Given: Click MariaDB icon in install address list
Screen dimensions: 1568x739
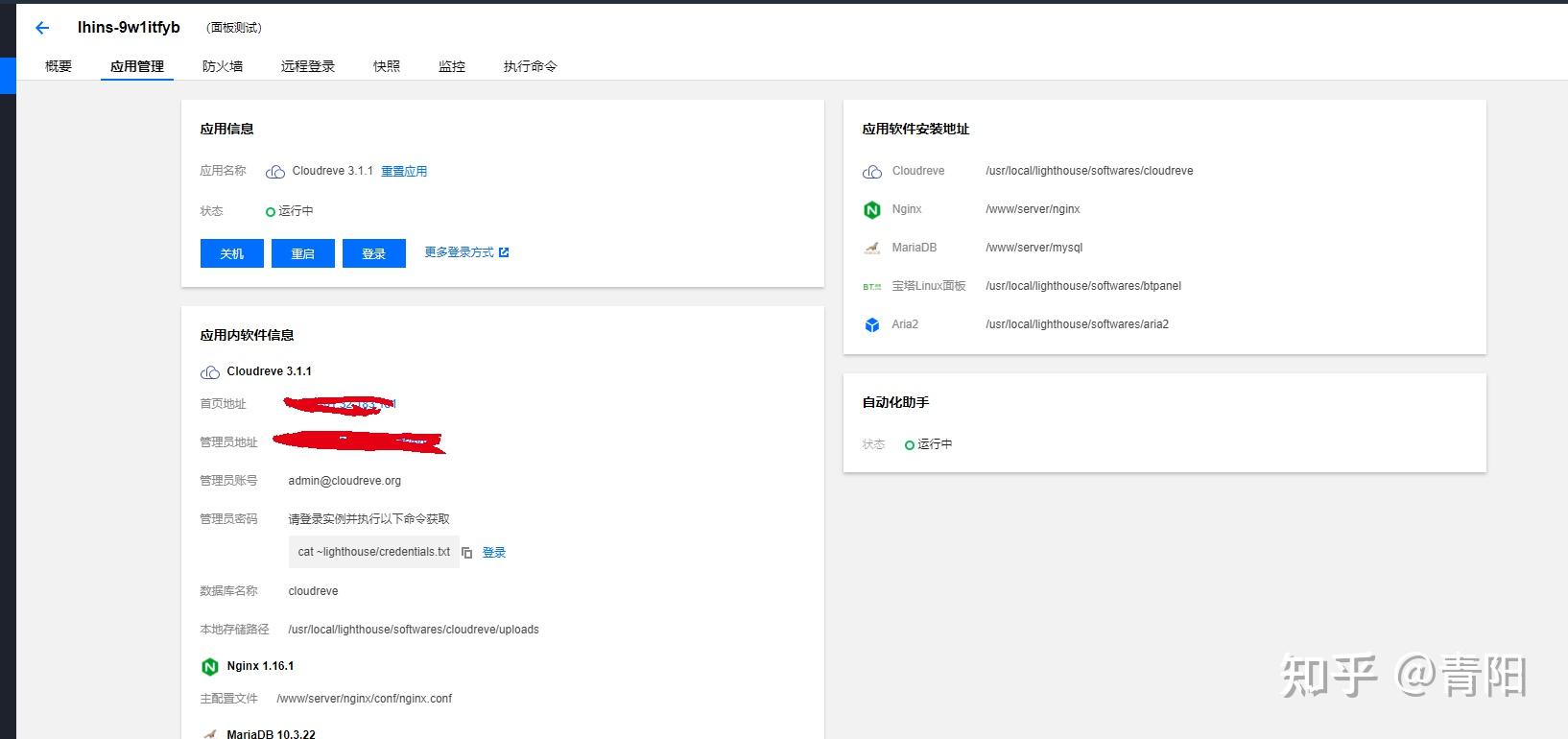Looking at the screenshot, I should [x=872, y=249].
